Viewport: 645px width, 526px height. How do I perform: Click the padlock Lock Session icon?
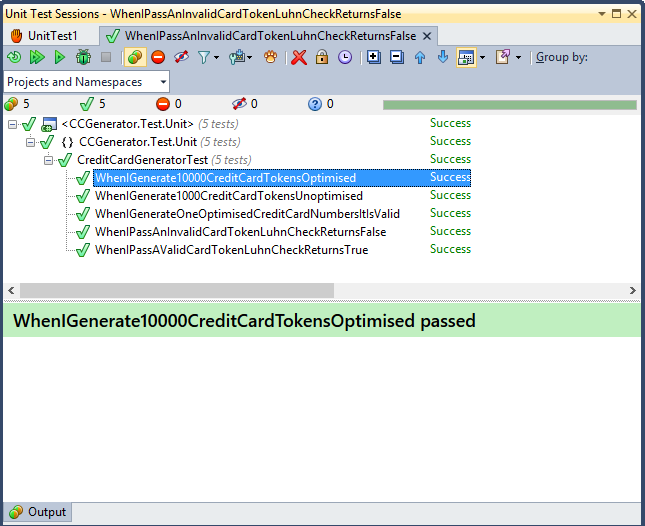click(322, 58)
